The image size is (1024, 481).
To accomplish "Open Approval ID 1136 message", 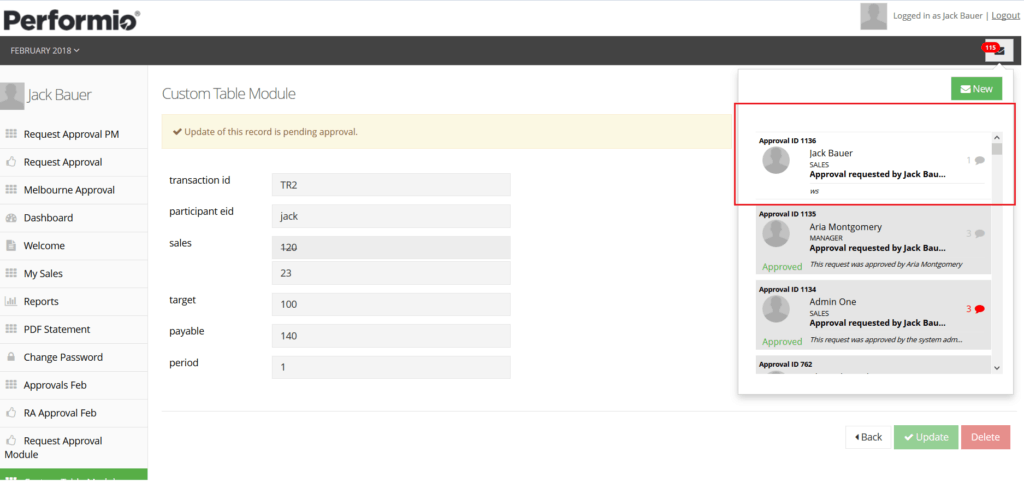I will coord(873,166).
